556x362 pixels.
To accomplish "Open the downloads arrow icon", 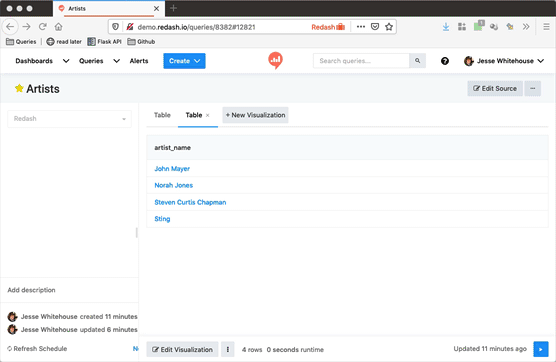I will coord(446,27).
